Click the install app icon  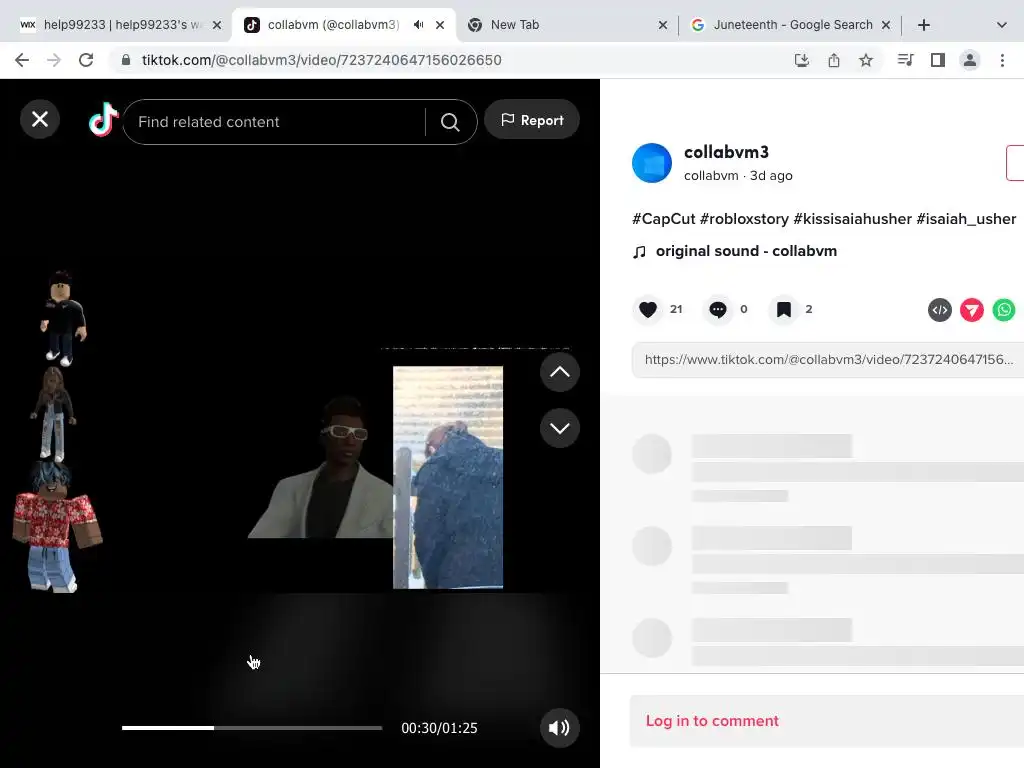tap(802, 60)
